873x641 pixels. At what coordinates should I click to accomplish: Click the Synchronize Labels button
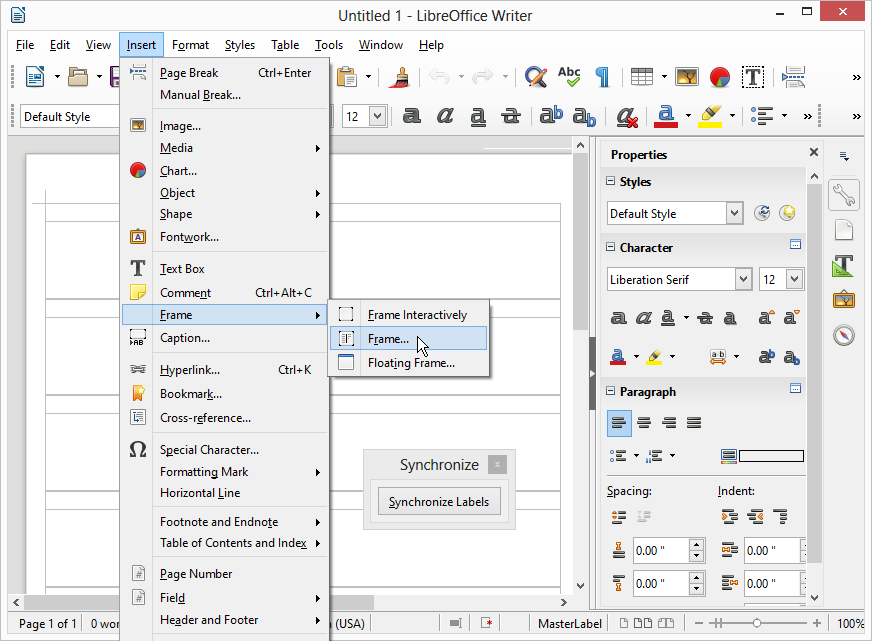(439, 502)
